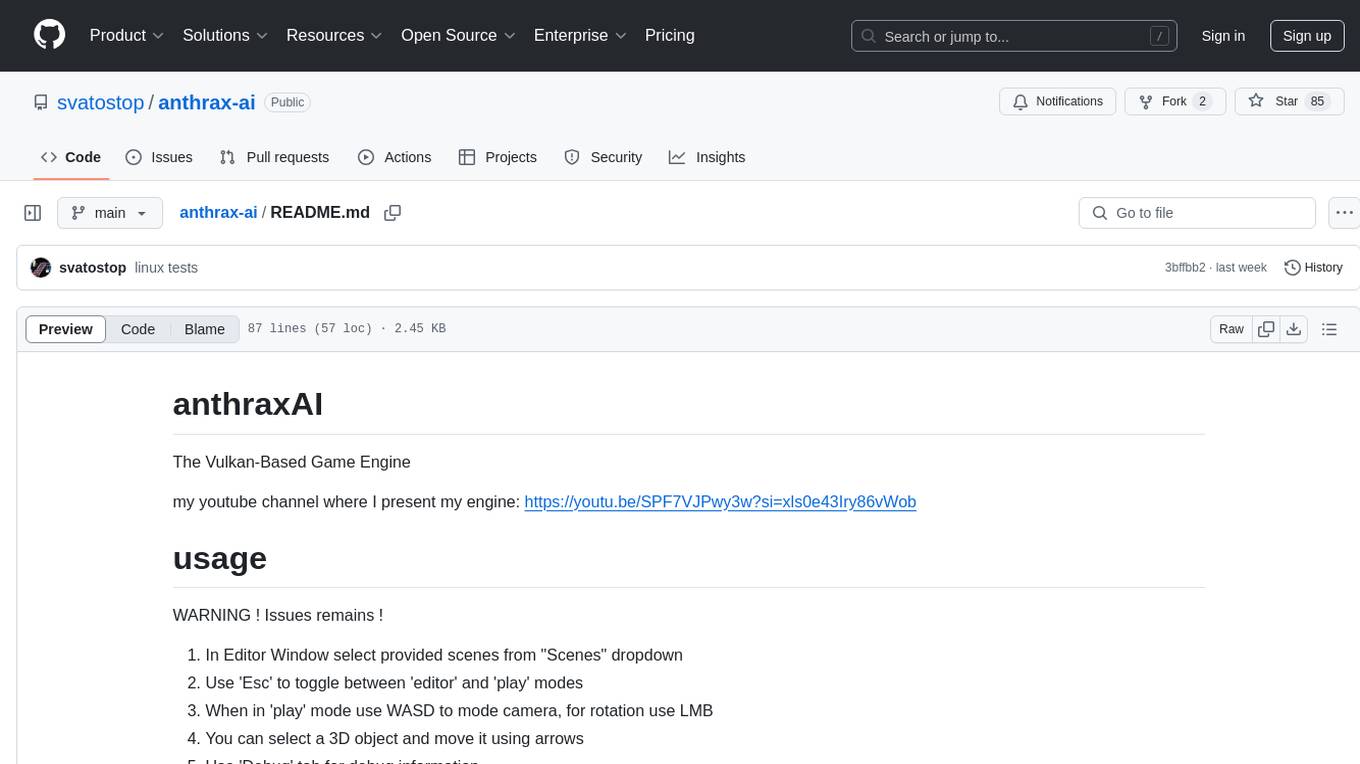The image size is (1360, 764).
Task: Switch to Code view of README
Action: pos(138,329)
